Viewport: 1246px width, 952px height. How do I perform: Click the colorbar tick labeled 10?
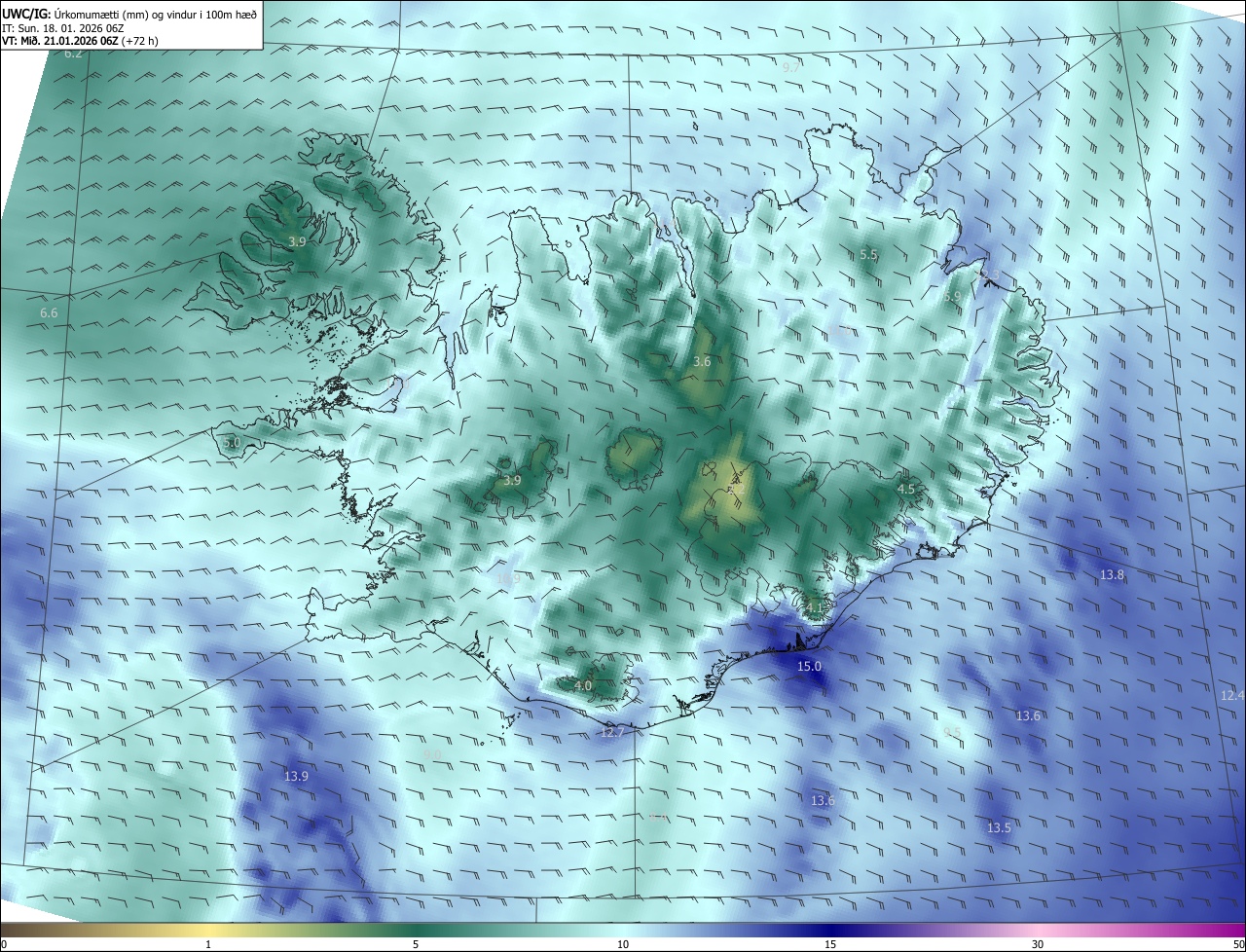[x=623, y=944]
